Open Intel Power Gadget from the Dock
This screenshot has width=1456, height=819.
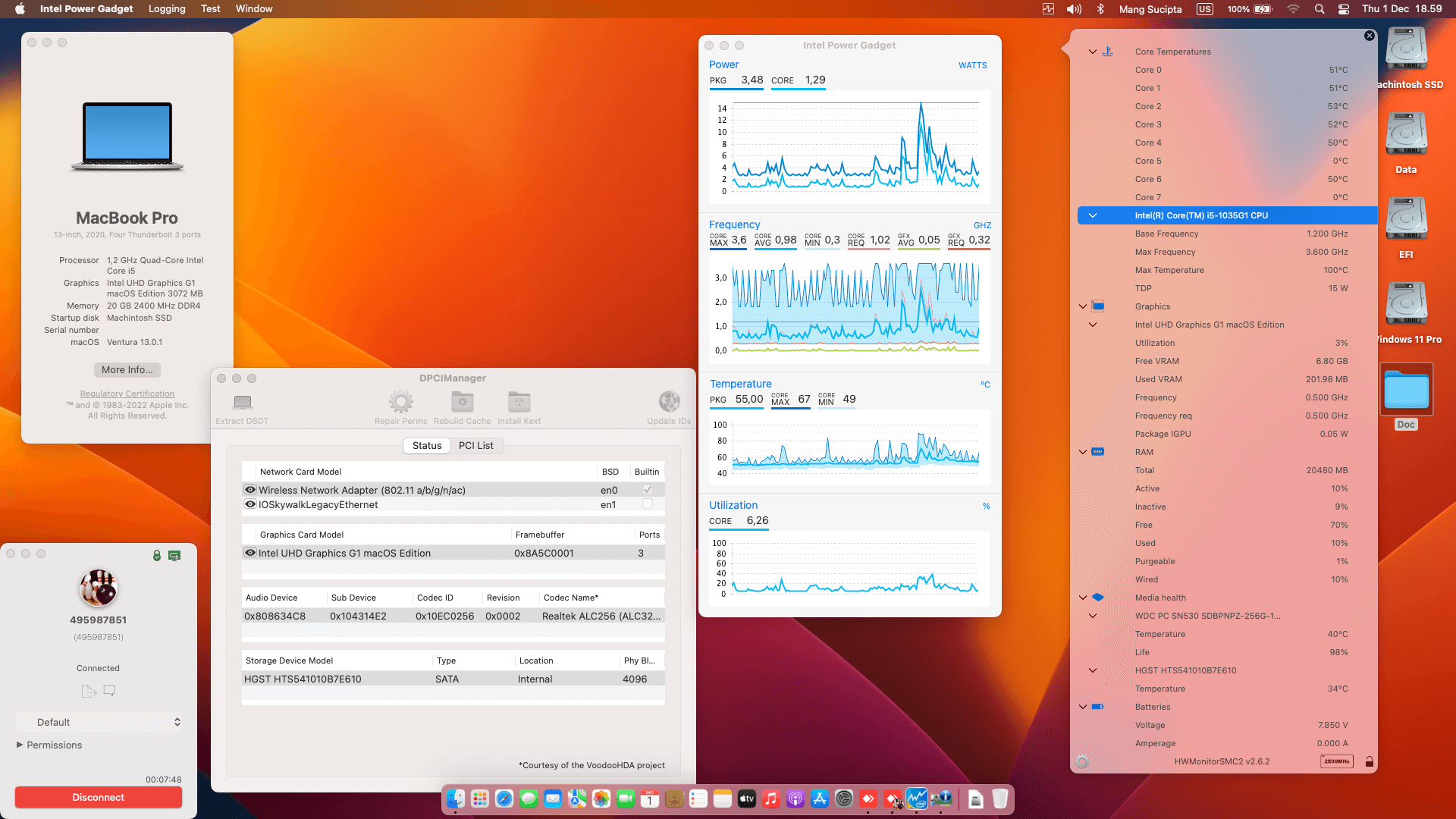coord(917,799)
